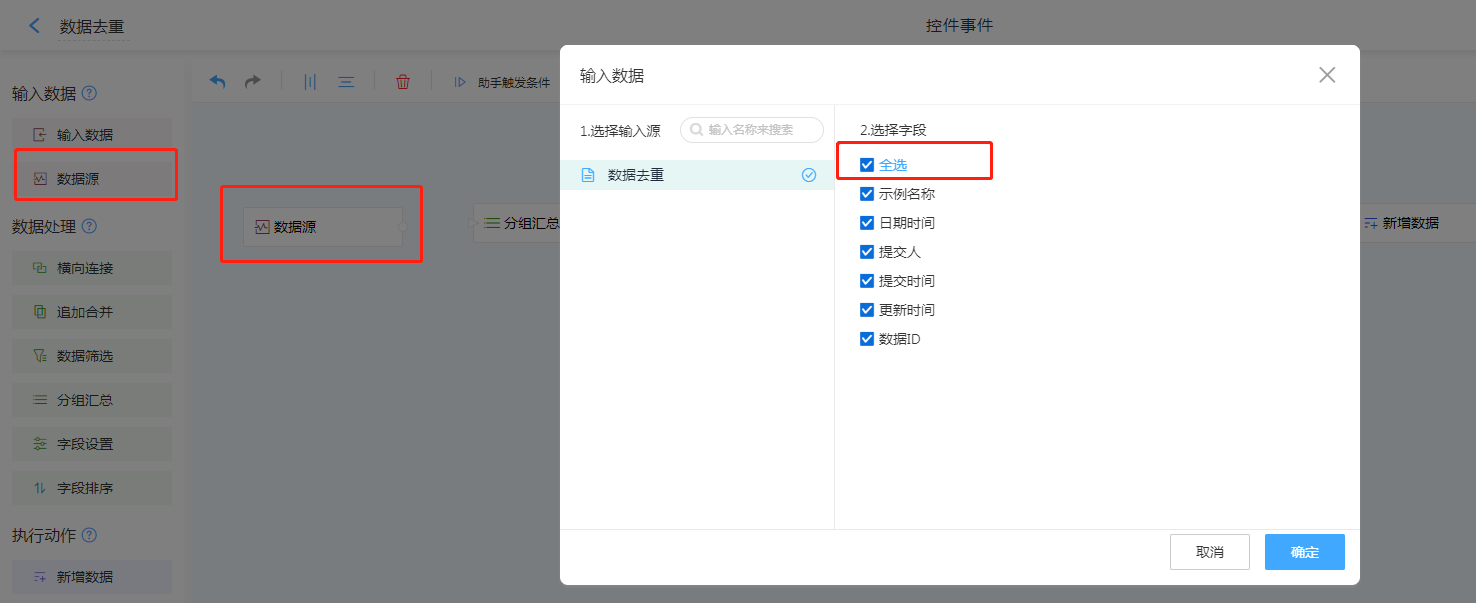Click the red trash delete icon

[x=403, y=82]
